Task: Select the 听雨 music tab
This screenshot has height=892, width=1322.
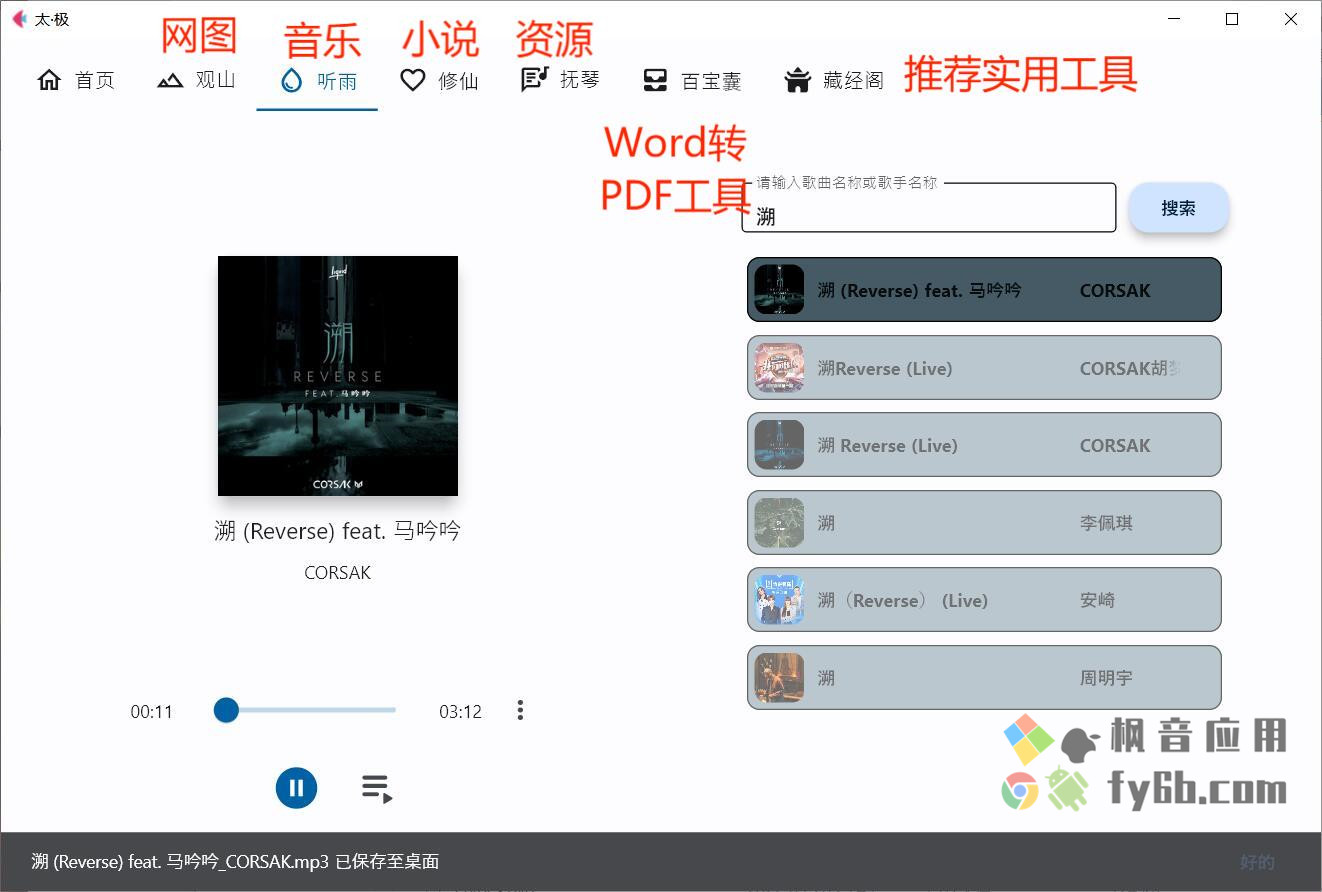Action: [x=317, y=81]
